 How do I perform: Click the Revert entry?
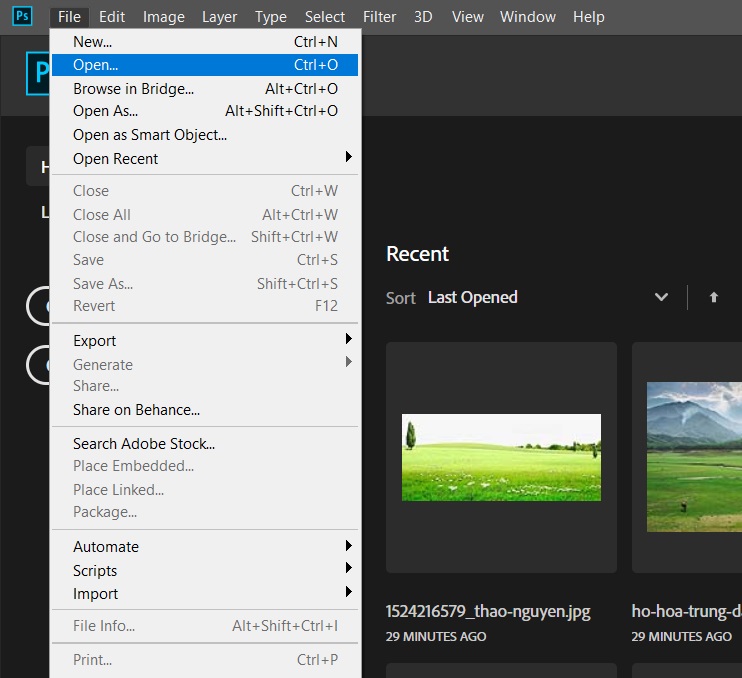[205, 306]
